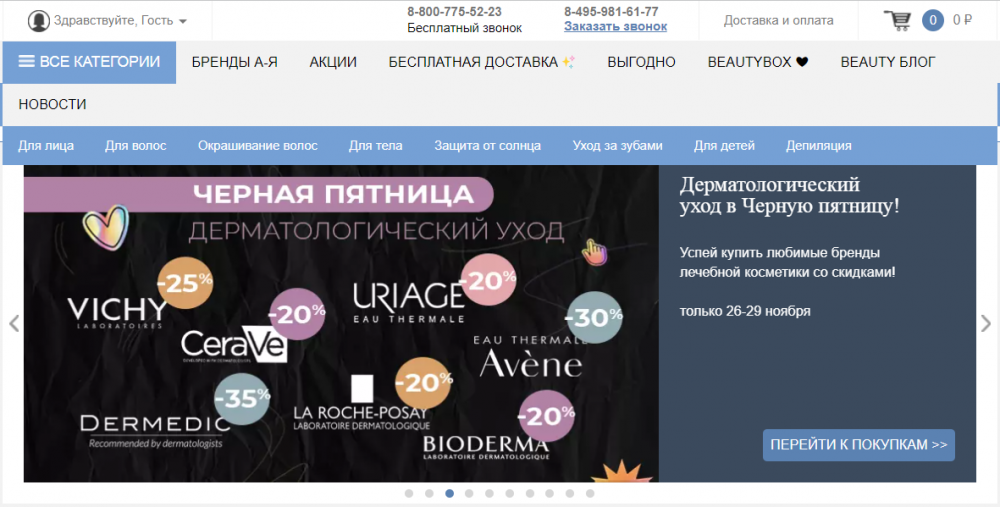Open the Для лица category

[x=46, y=145]
